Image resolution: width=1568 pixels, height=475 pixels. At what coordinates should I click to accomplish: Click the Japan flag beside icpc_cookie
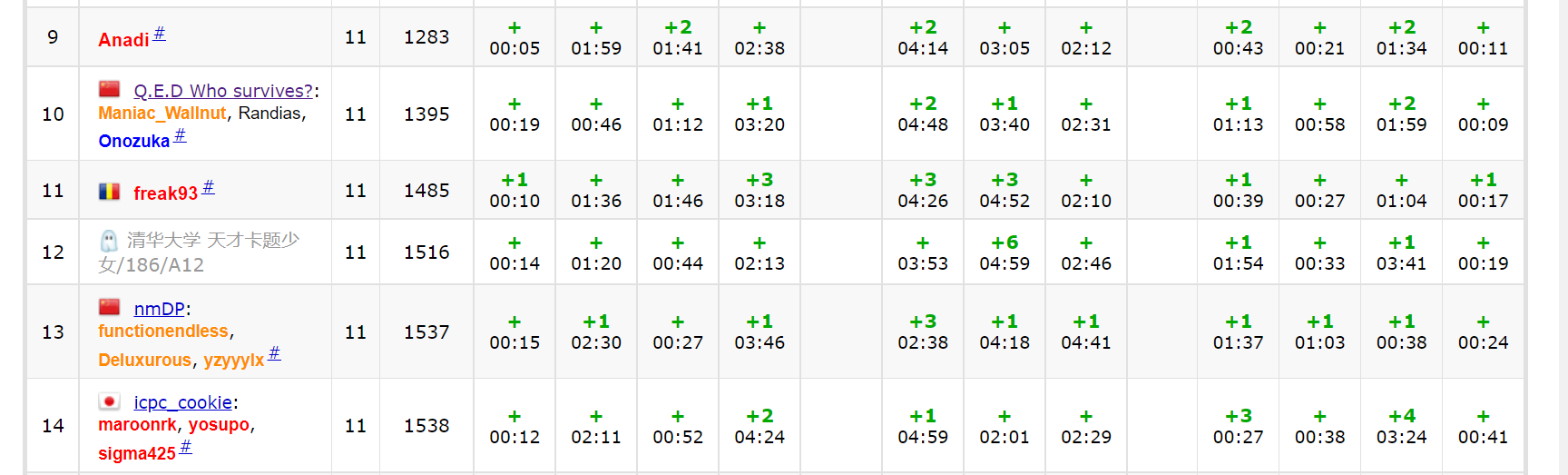[x=110, y=401]
